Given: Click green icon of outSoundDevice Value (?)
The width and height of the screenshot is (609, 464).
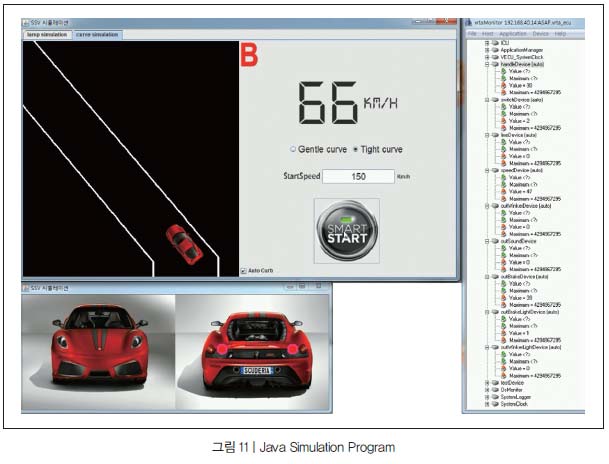Looking at the screenshot, I should 503,248.
